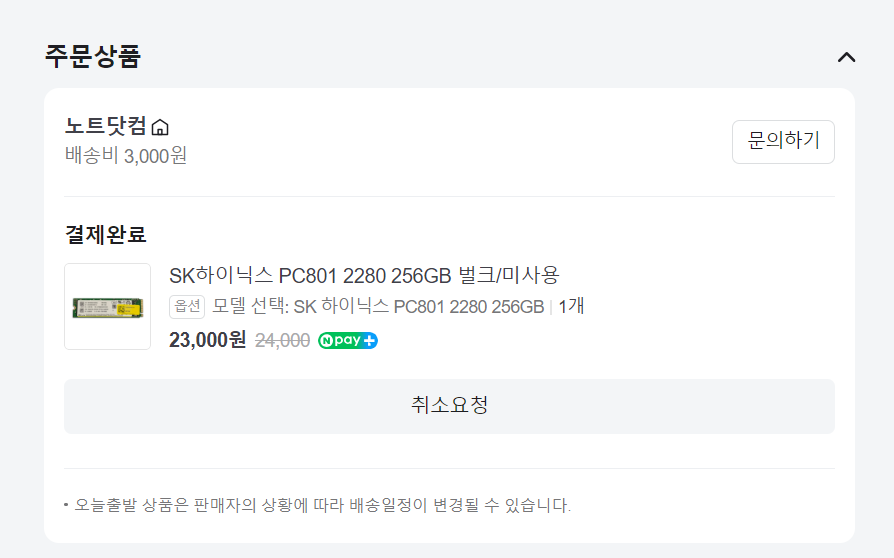Click the green N circle in Npay badge
This screenshot has height=558, width=894.
pos(326,341)
